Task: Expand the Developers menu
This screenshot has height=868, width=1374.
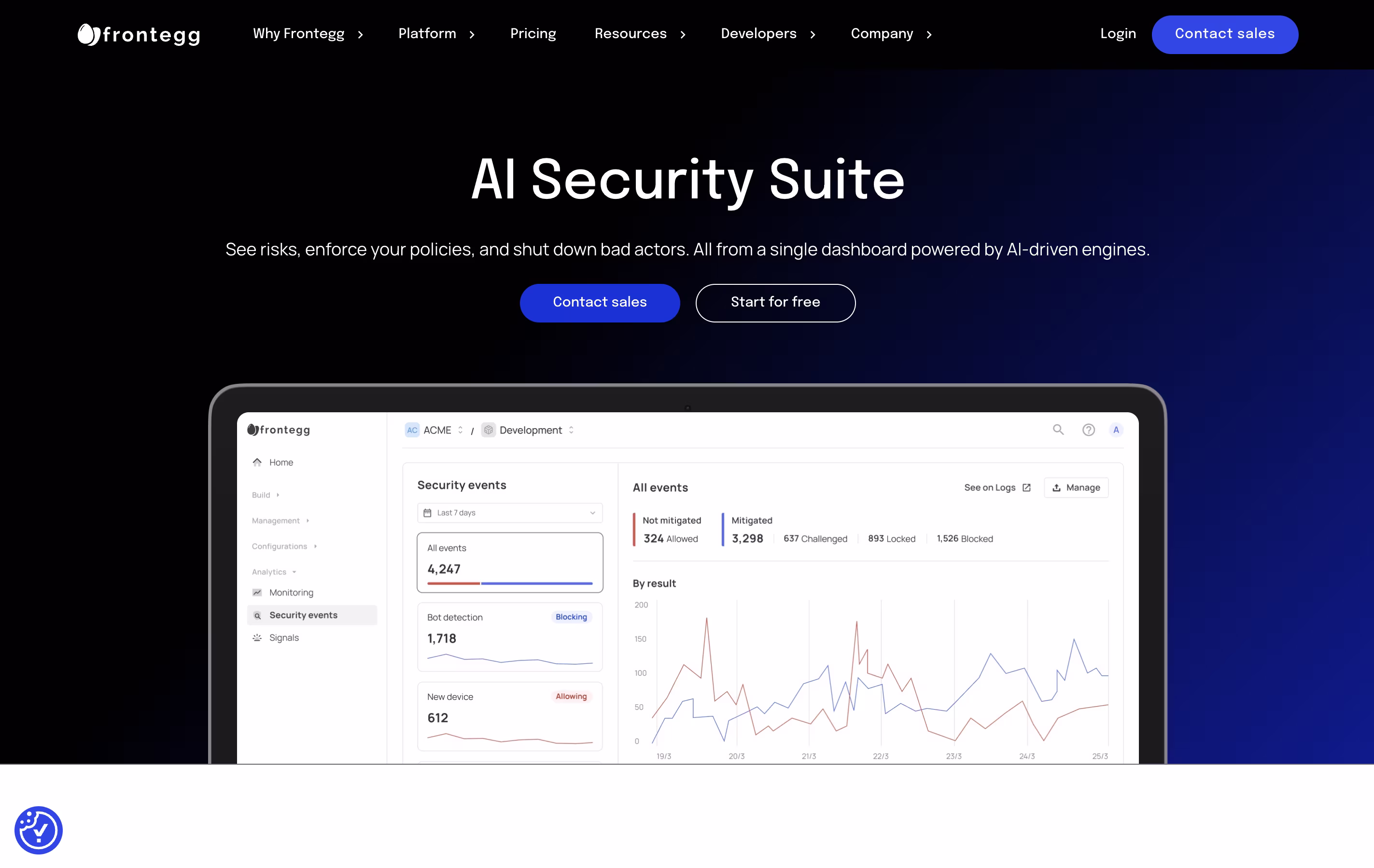Action: 768,34
